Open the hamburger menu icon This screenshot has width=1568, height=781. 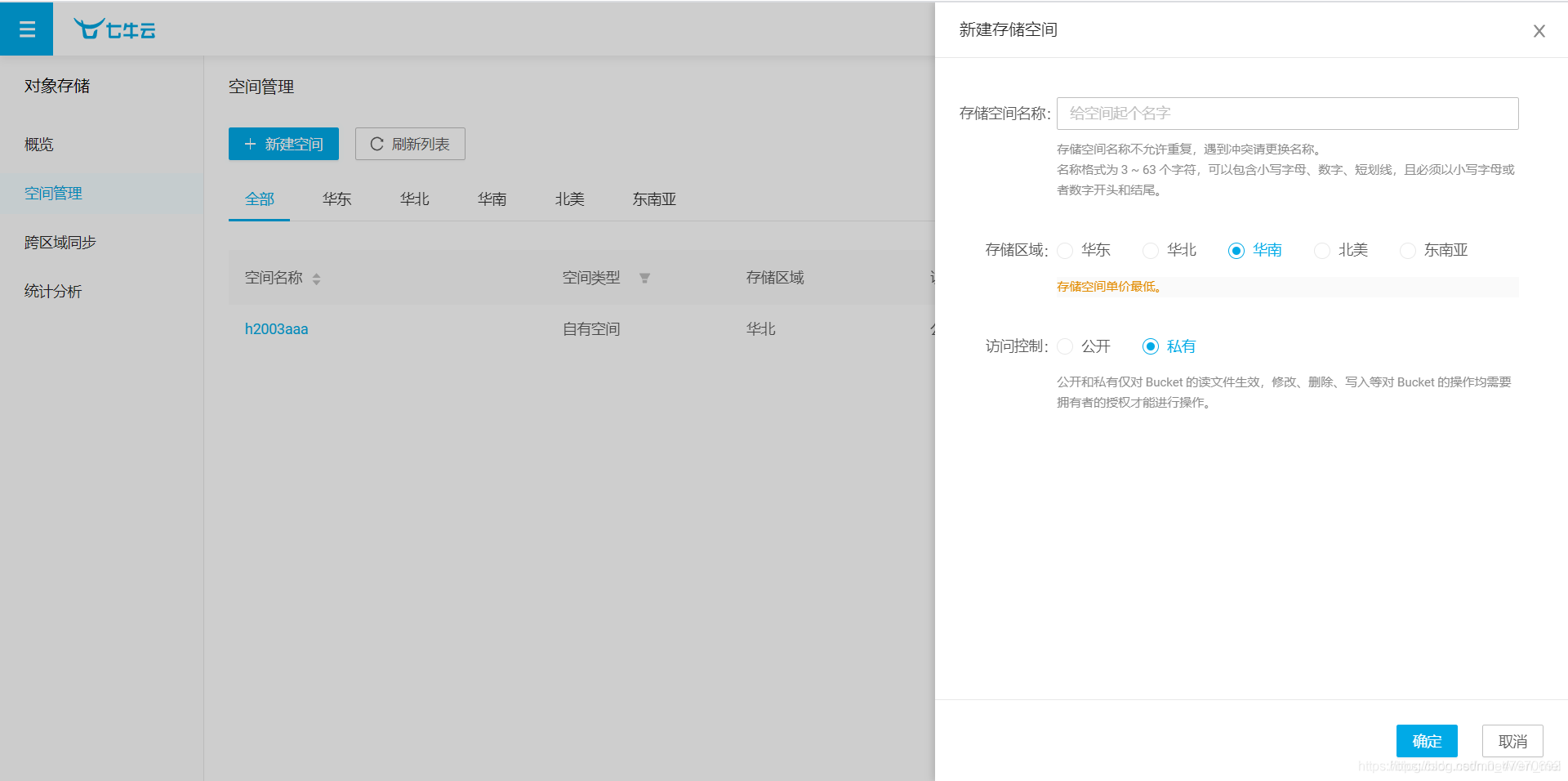point(27,29)
